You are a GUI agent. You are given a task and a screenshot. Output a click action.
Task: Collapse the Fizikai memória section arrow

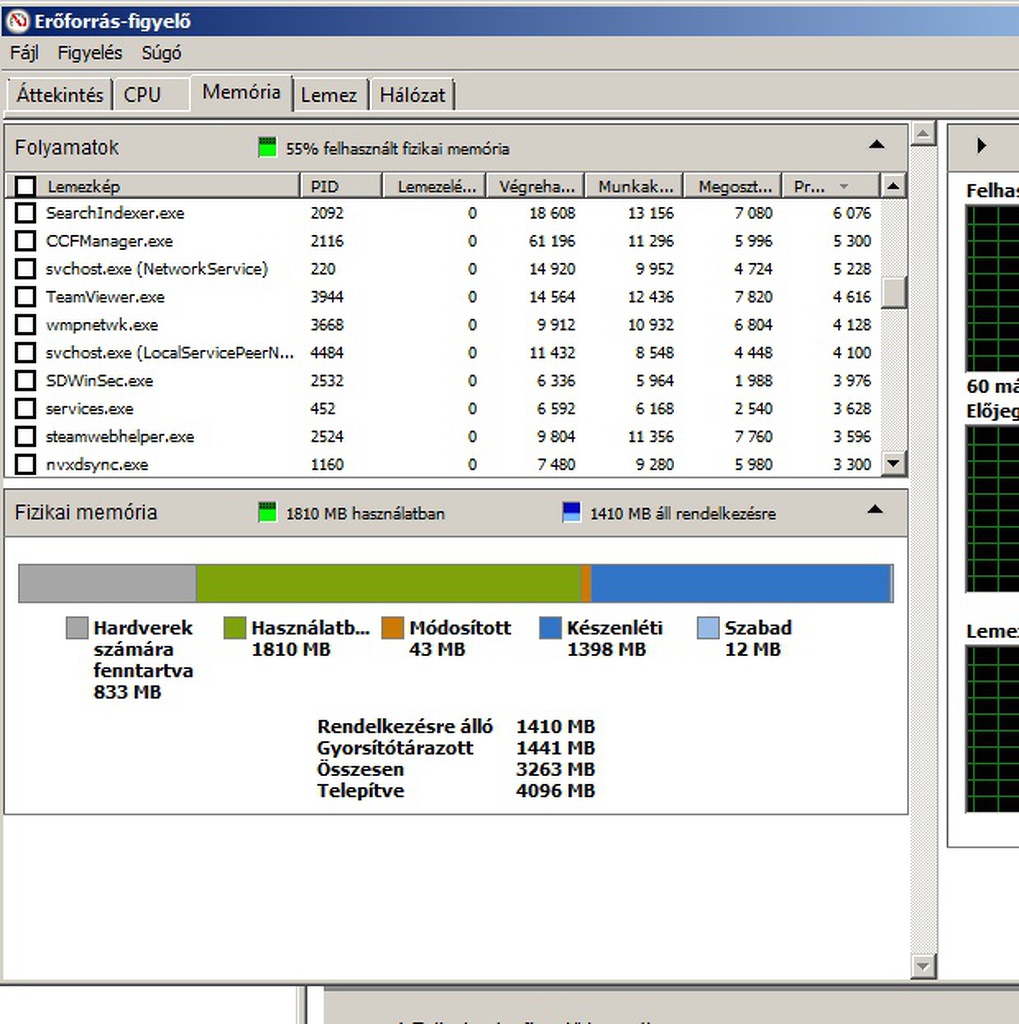pos(875,509)
